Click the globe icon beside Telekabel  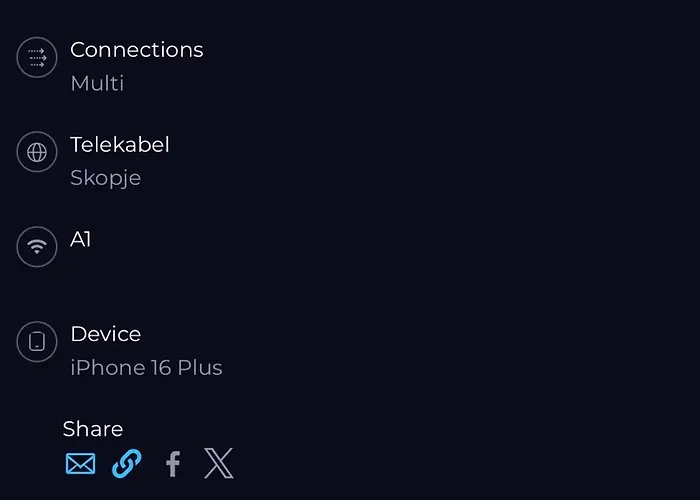(x=37, y=152)
